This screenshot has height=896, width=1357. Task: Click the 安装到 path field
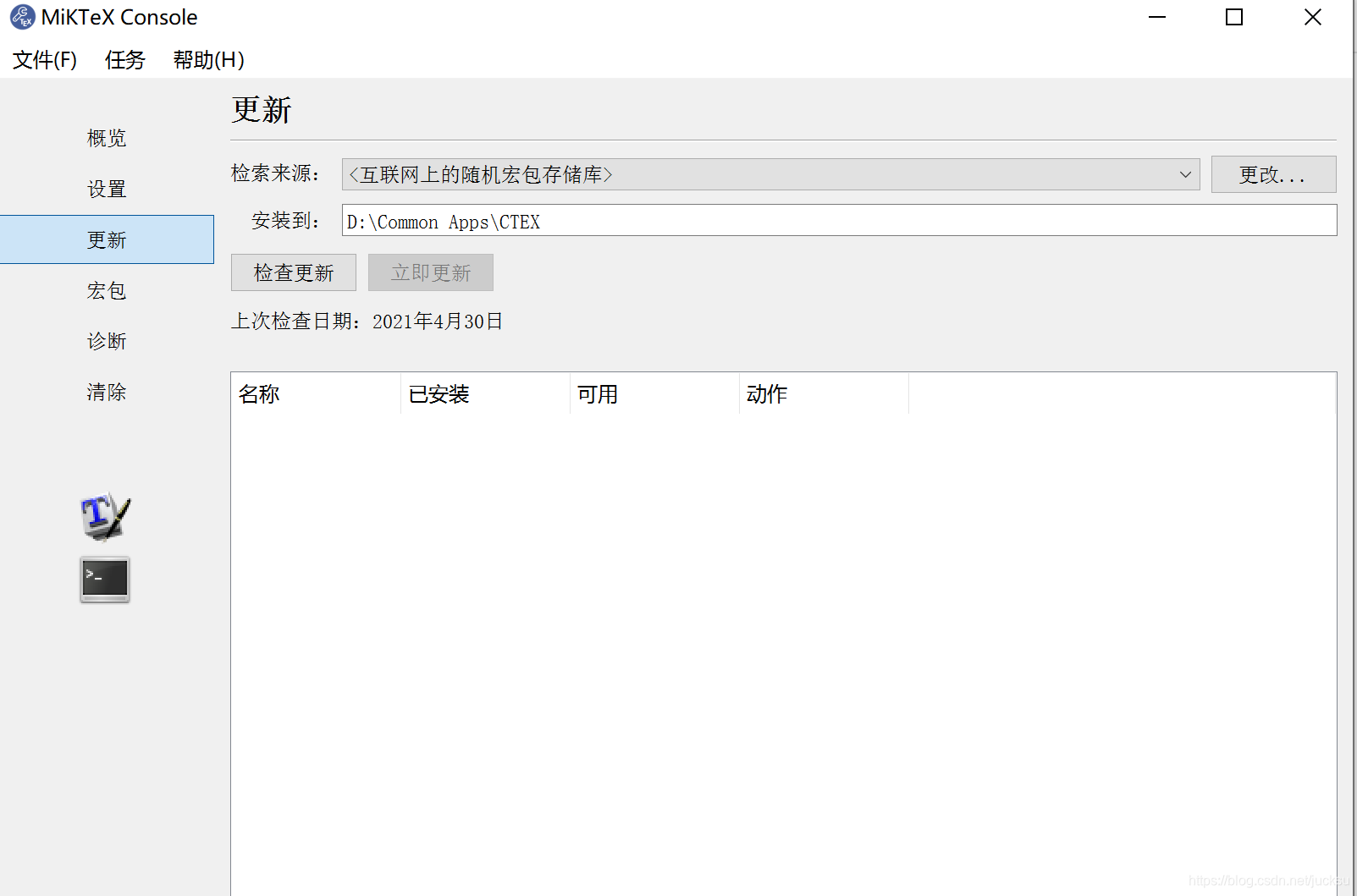pos(839,221)
